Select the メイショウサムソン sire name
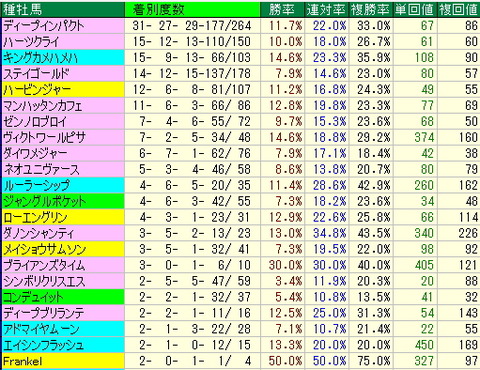480x370 pixels. point(44,250)
